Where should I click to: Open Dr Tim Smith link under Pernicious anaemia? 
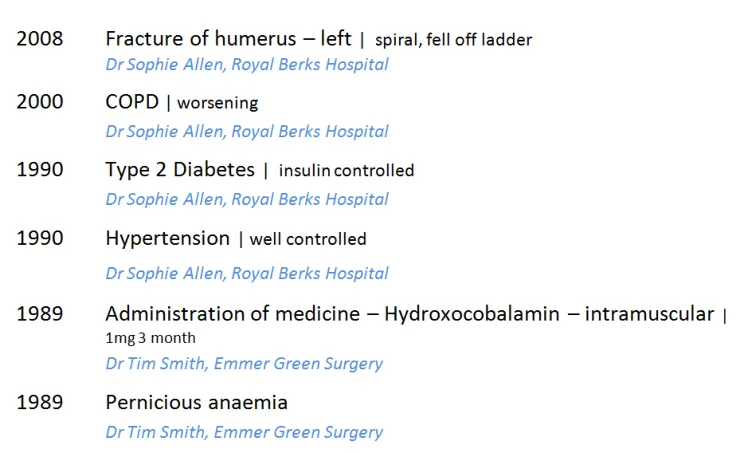click(244, 432)
